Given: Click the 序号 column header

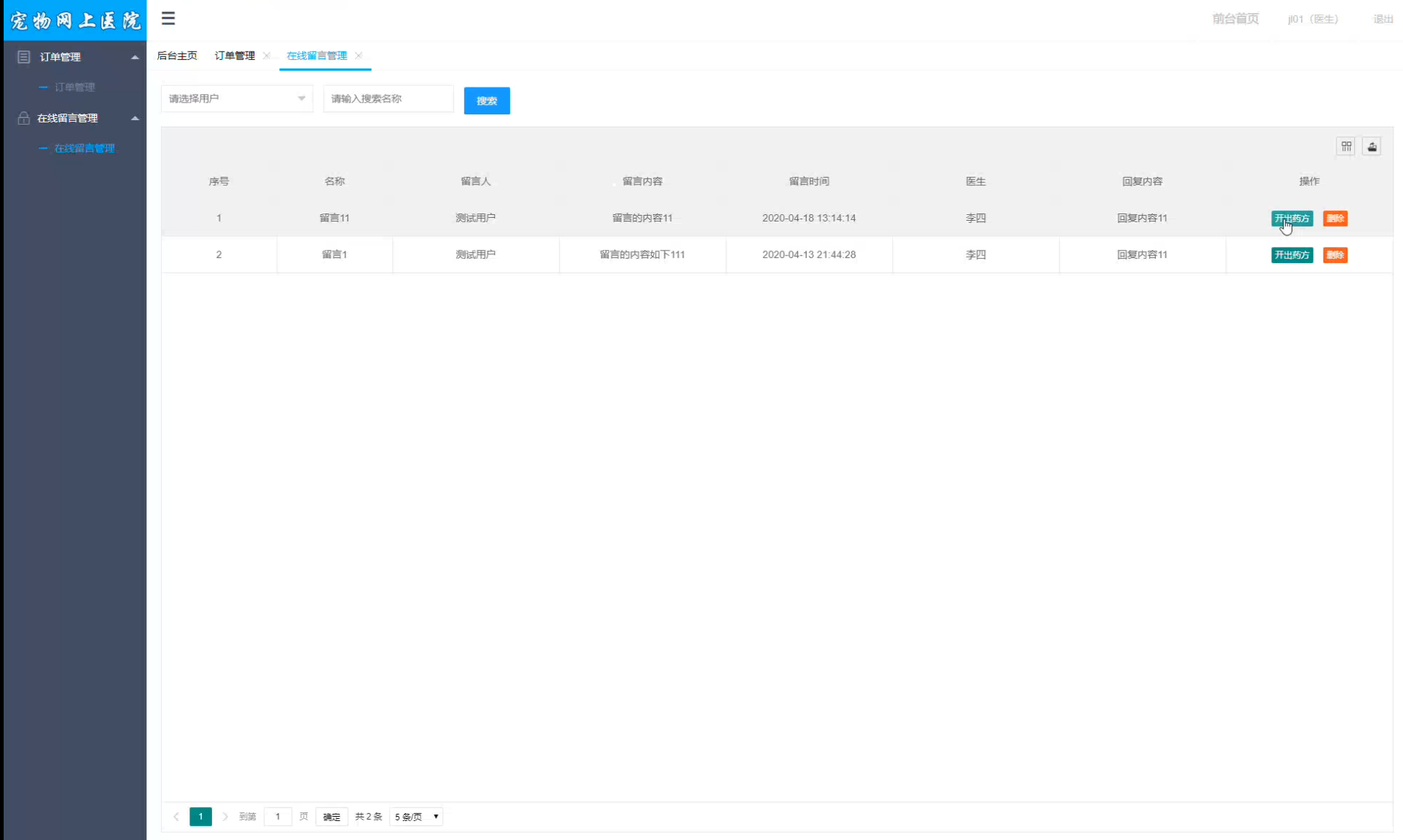Looking at the screenshot, I should (219, 181).
